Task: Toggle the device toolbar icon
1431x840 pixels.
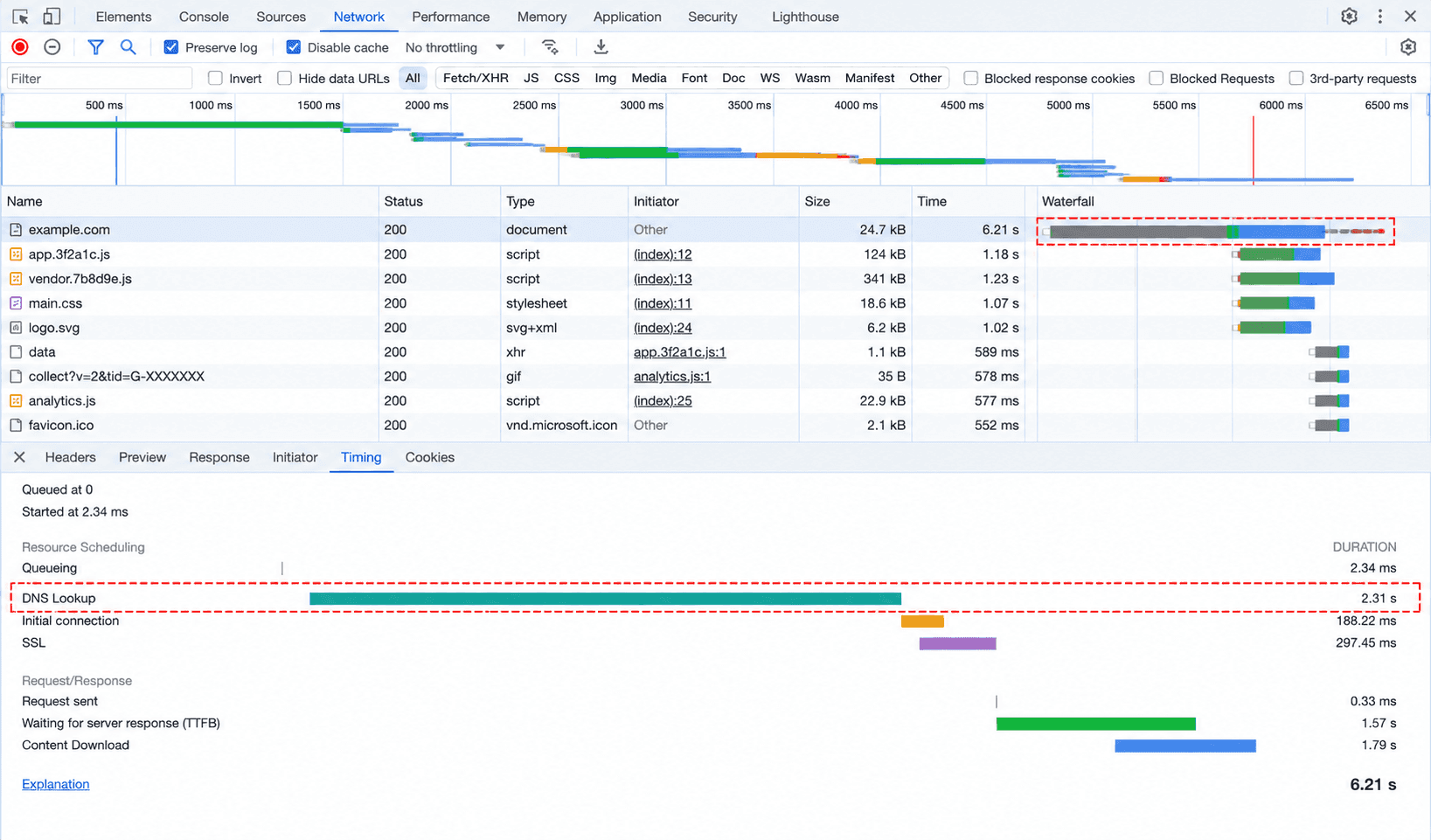Action: tap(52, 17)
